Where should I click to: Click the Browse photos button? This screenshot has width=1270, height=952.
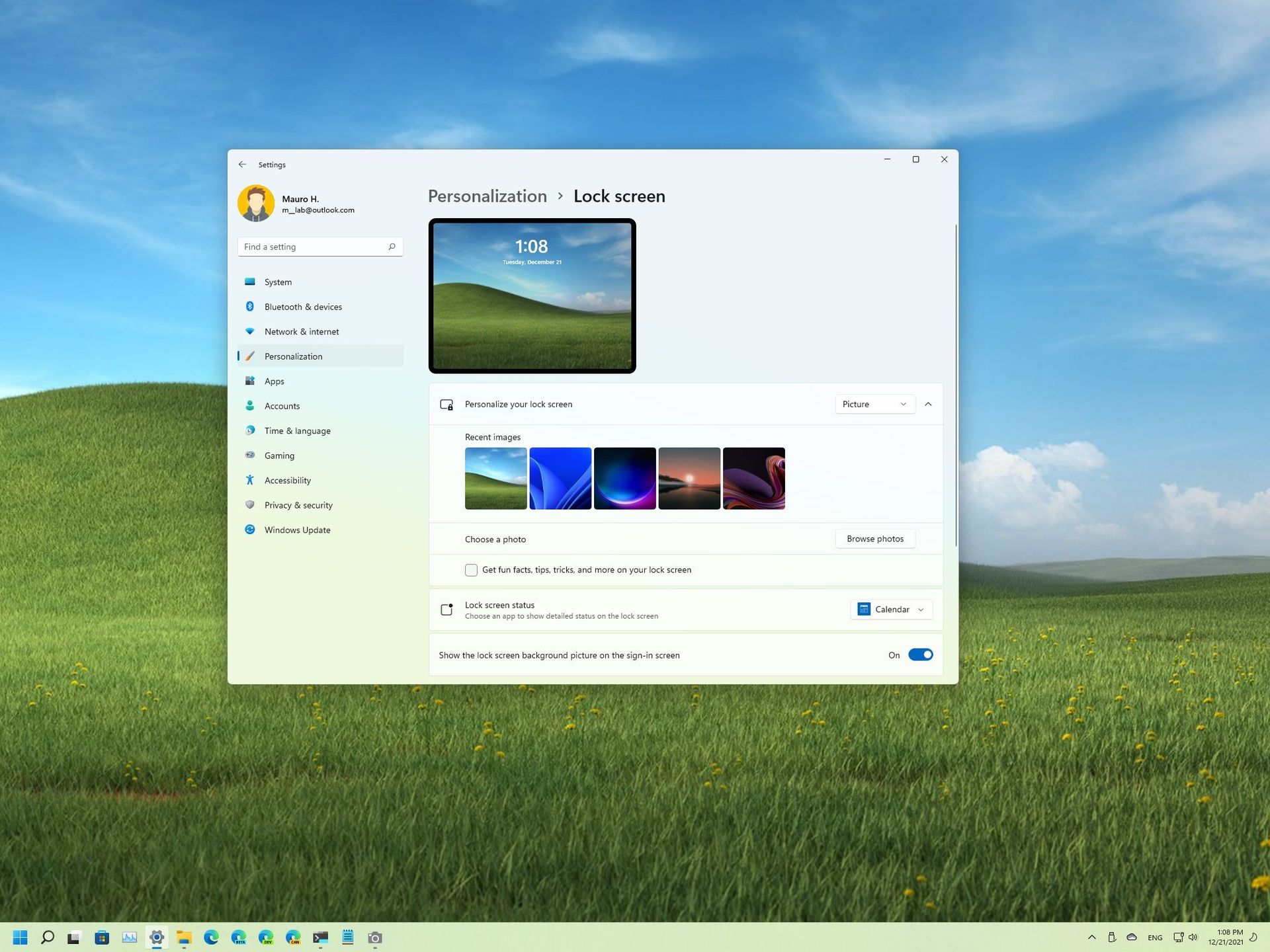pos(874,539)
